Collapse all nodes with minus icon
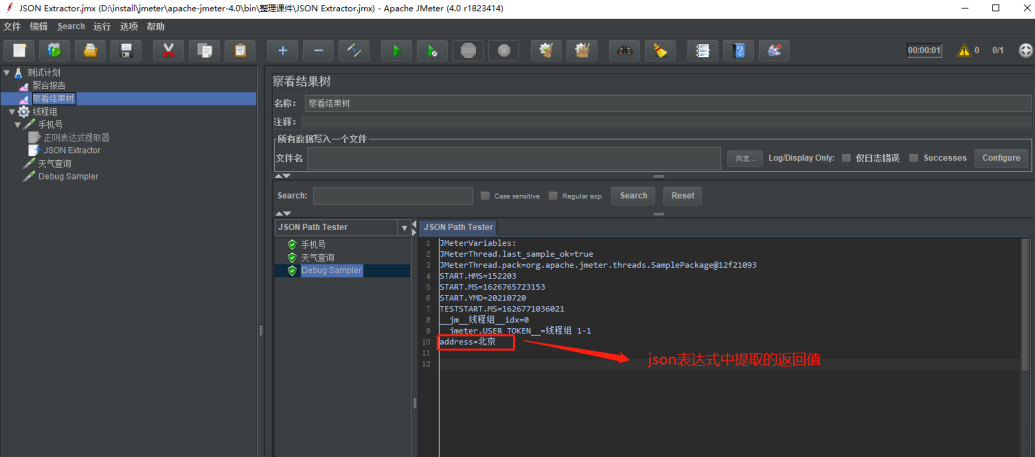 (x=318, y=50)
